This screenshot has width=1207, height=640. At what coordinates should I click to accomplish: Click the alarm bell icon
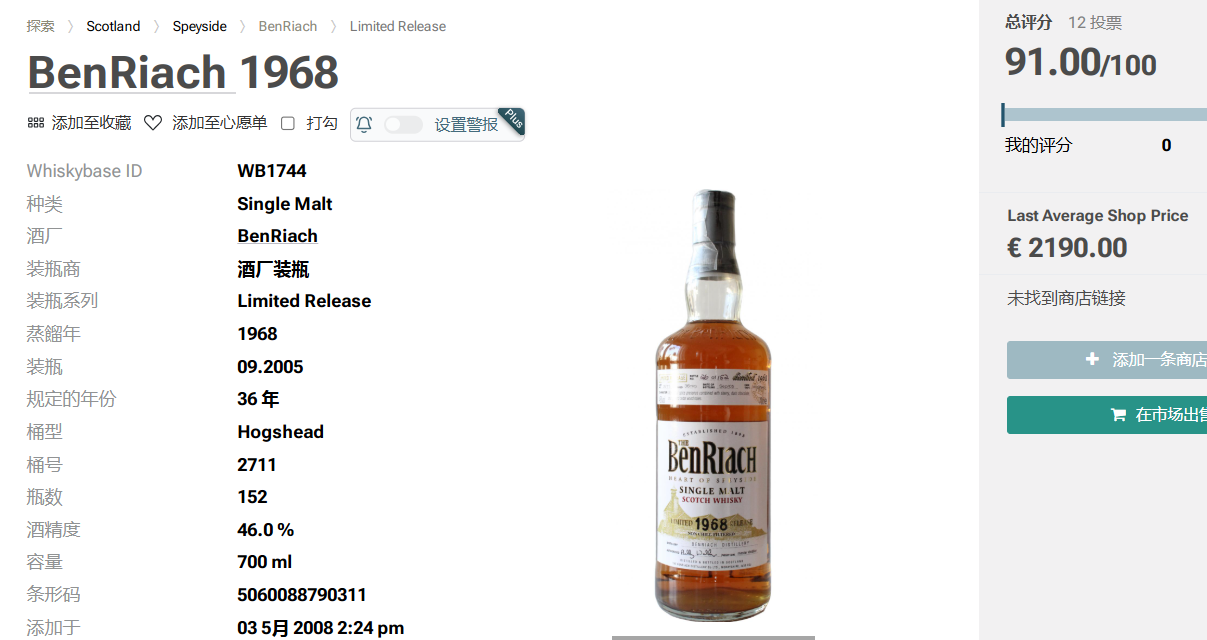pos(364,124)
